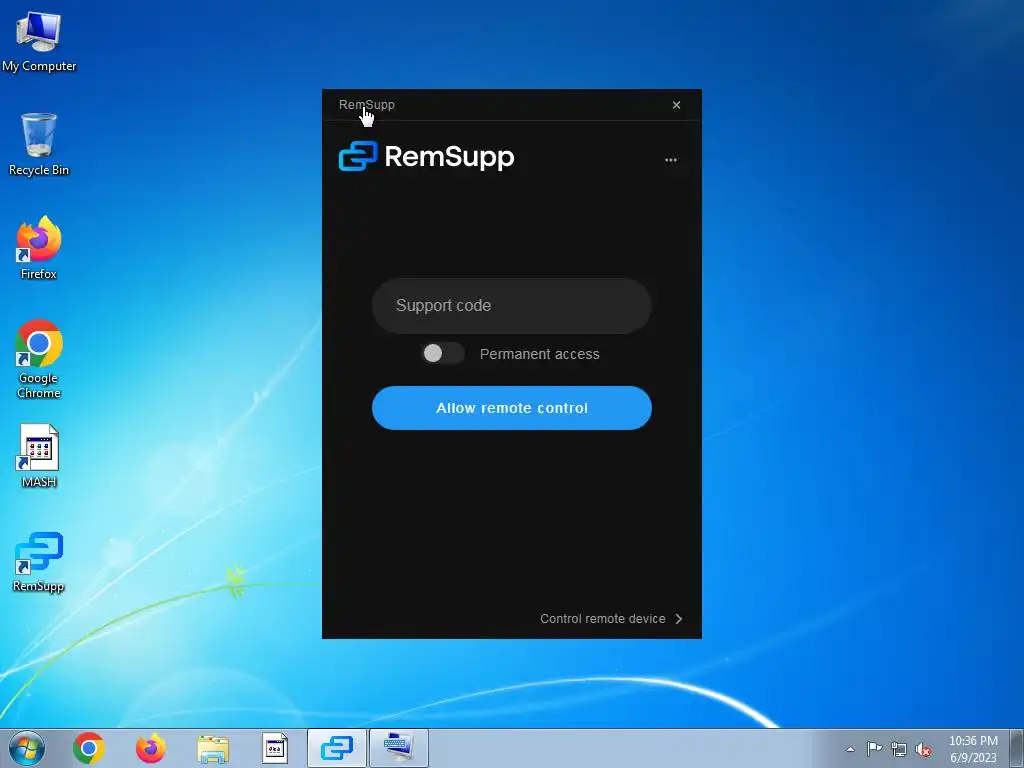Screen dimensions: 1024x768
Task: Select the Recycle Bin desktop icon
Action: pos(39,145)
